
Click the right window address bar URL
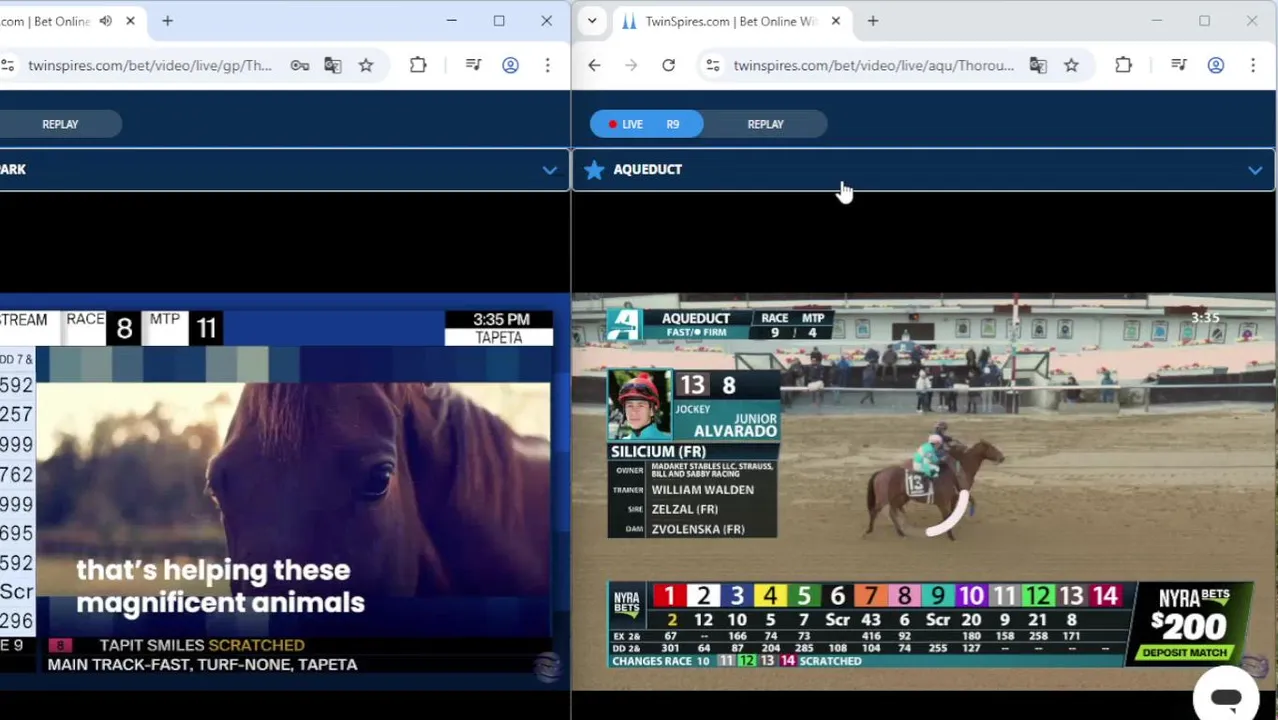(x=873, y=65)
